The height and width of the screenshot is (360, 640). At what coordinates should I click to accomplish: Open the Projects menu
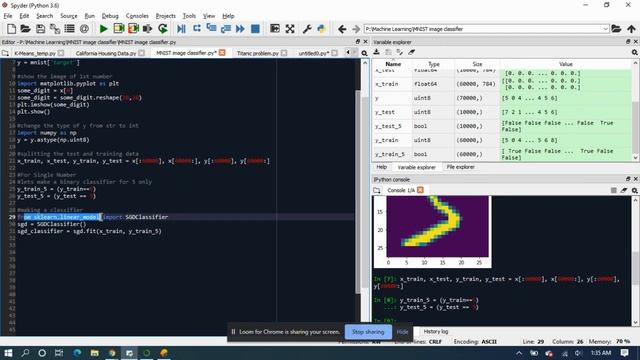tap(166, 16)
